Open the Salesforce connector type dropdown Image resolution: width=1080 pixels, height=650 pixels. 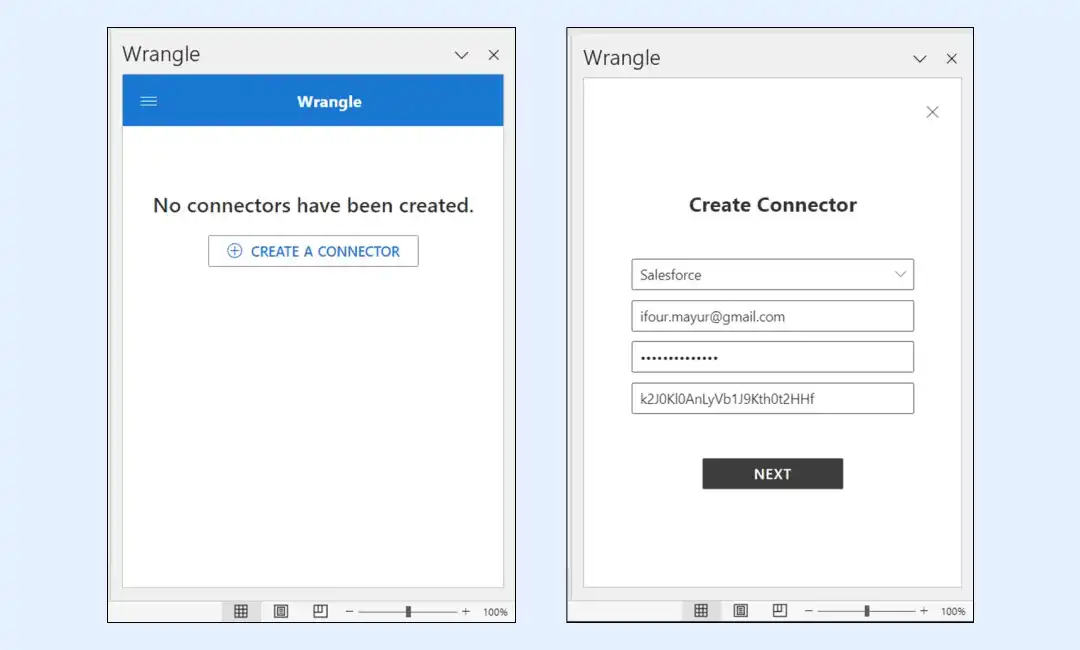point(773,274)
